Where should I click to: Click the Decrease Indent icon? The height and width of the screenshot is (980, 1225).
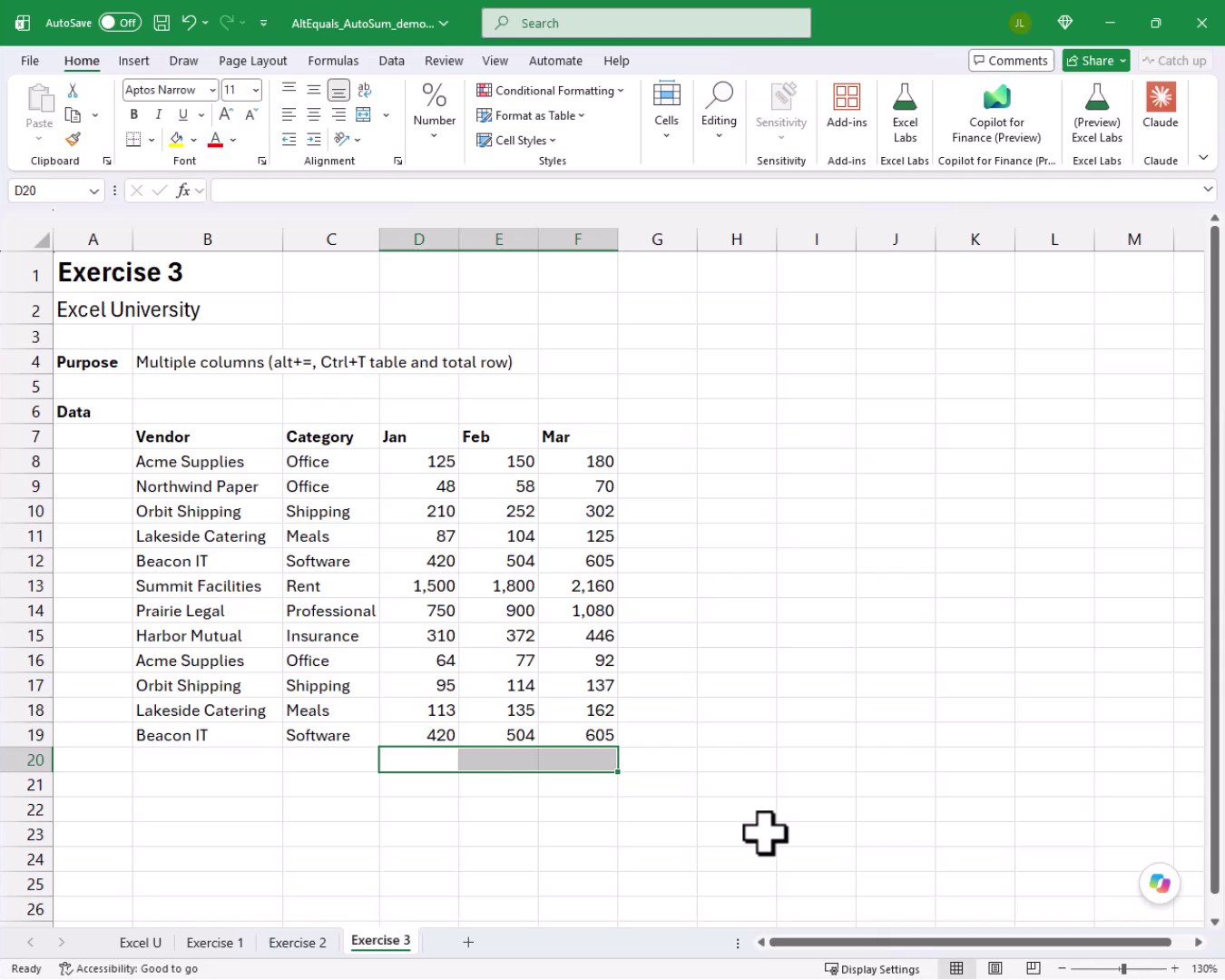click(x=289, y=140)
